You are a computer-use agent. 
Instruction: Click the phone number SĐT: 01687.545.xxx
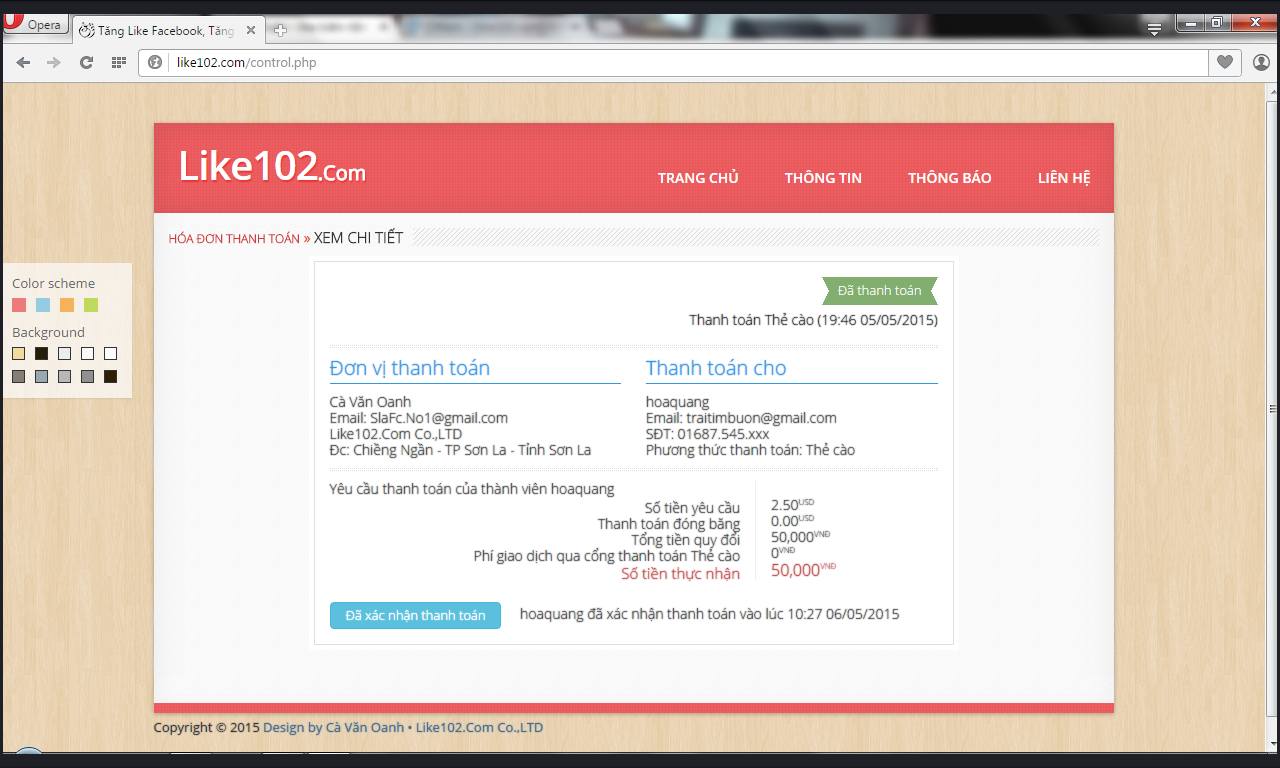point(709,434)
